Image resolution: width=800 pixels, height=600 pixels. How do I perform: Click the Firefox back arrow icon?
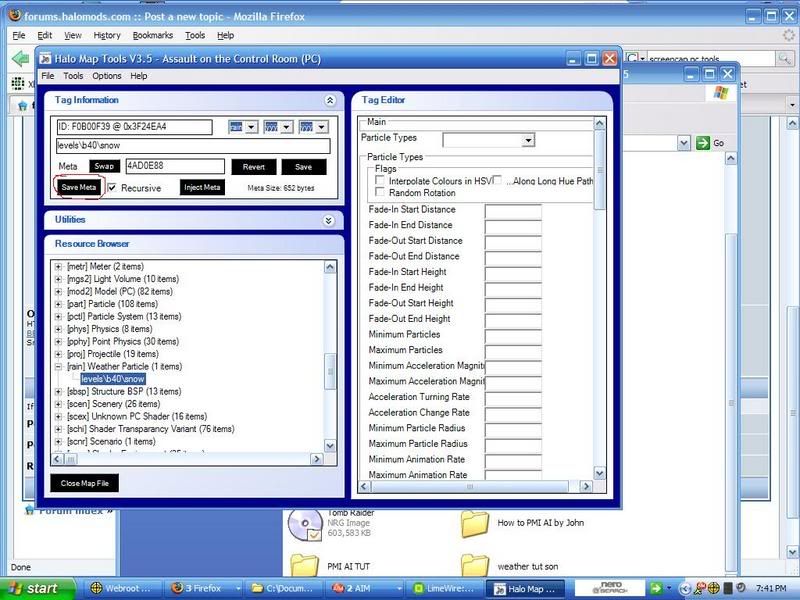(x=20, y=59)
